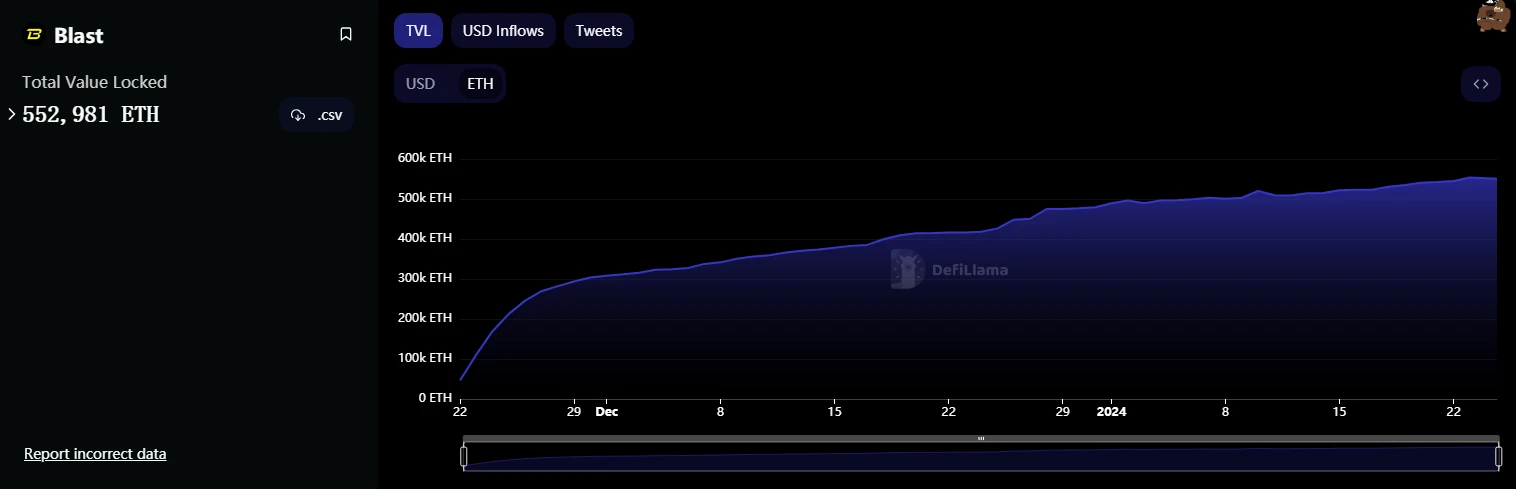Click the 552,981 ETH value
This screenshot has height=489, width=1516.
pyautogui.click(x=91, y=115)
